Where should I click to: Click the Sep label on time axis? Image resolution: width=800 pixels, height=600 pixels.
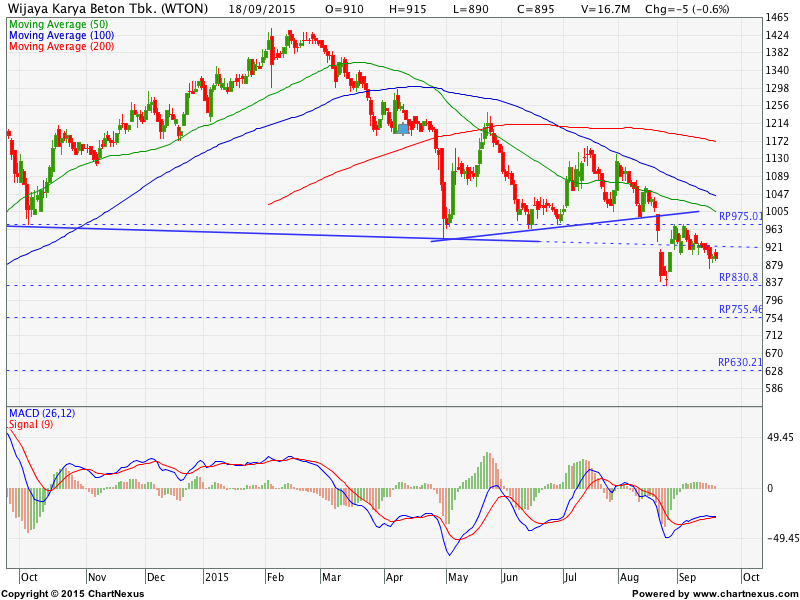click(x=687, y=577)
